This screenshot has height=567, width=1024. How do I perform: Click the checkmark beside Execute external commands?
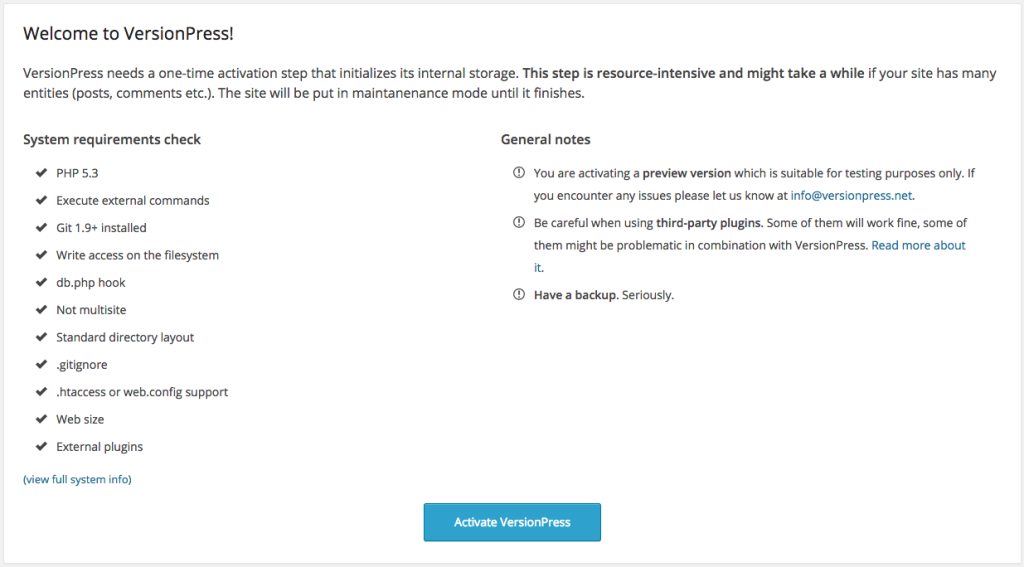pyautogui.click(x=41, y=200)
